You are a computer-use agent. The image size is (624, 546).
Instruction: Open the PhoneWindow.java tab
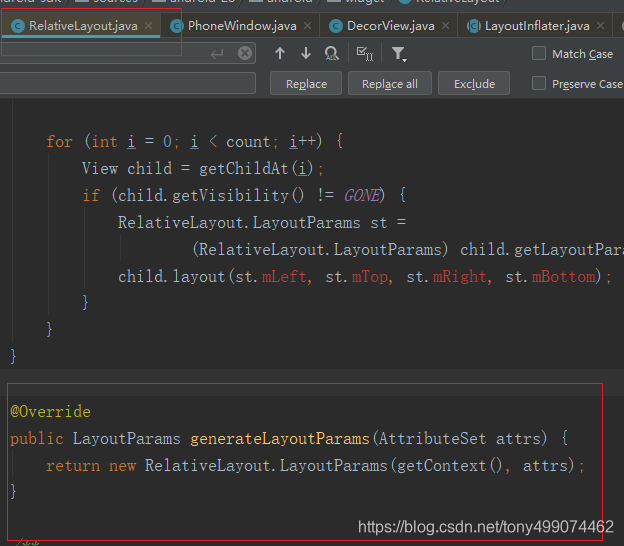pos(242,26)
